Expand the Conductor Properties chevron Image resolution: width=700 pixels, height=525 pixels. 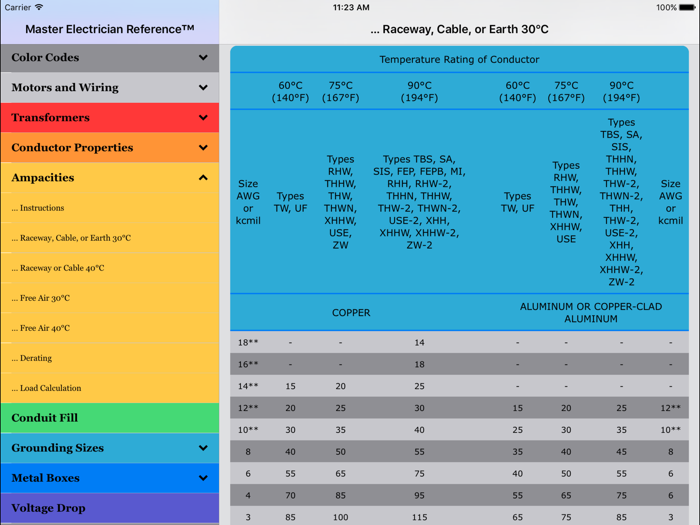(203, 148)
